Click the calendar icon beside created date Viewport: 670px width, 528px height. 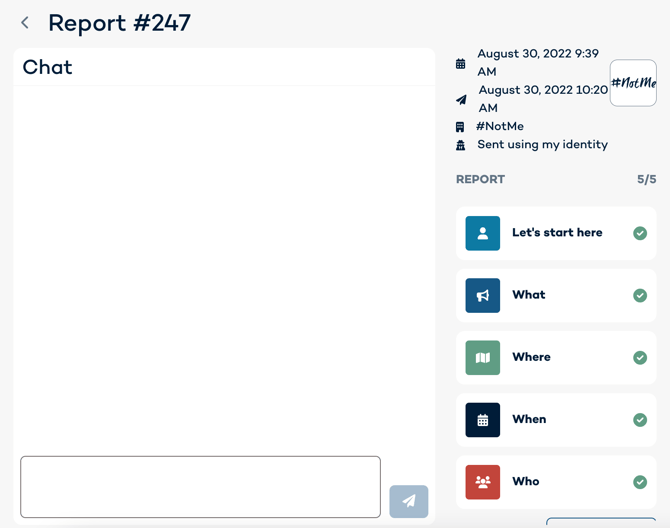pyautogui.click(x=460, y=64)
